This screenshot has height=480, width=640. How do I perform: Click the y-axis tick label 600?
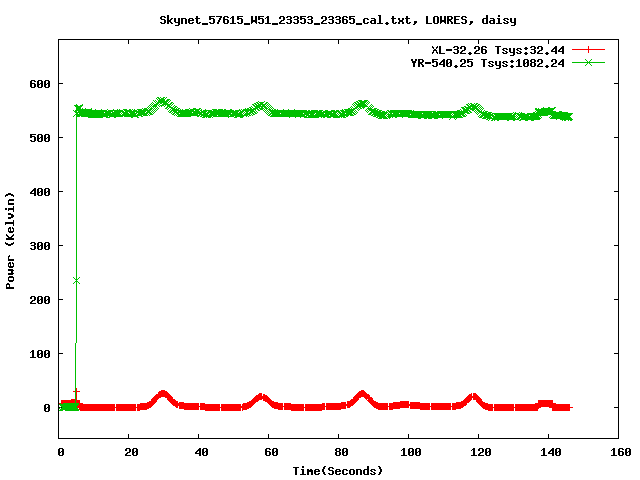click(x=40, y=84)
